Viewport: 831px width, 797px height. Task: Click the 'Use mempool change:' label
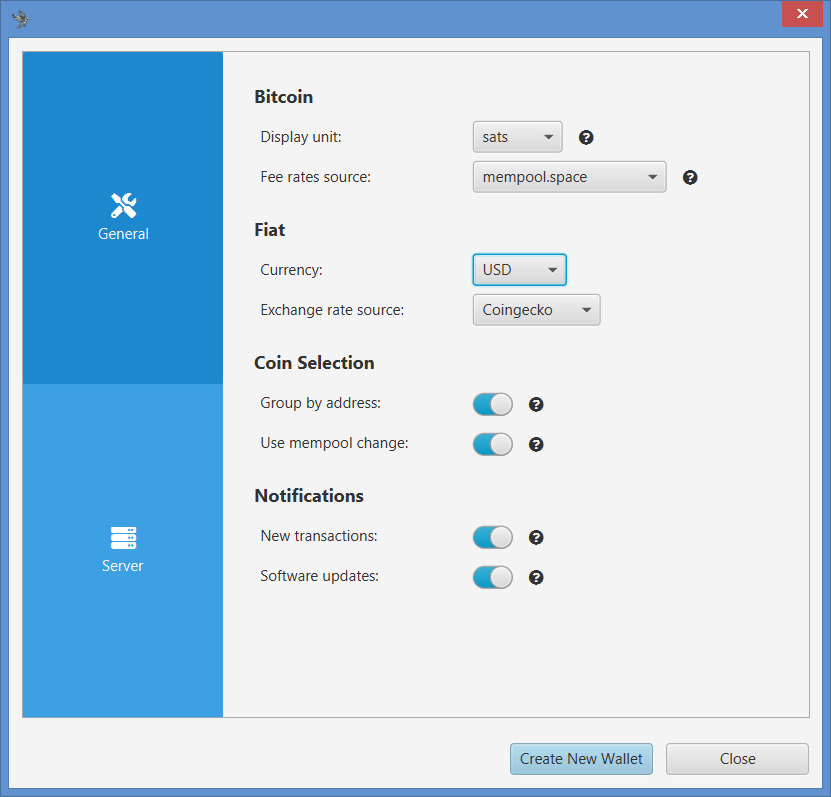pyautogui.click(x=334, y=443)
